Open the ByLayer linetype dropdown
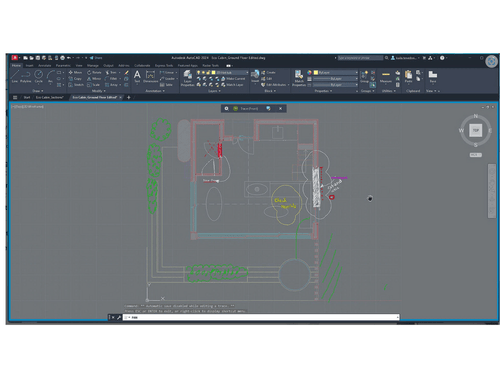This screenshot has height=375, width=500. tap(335, 85)
